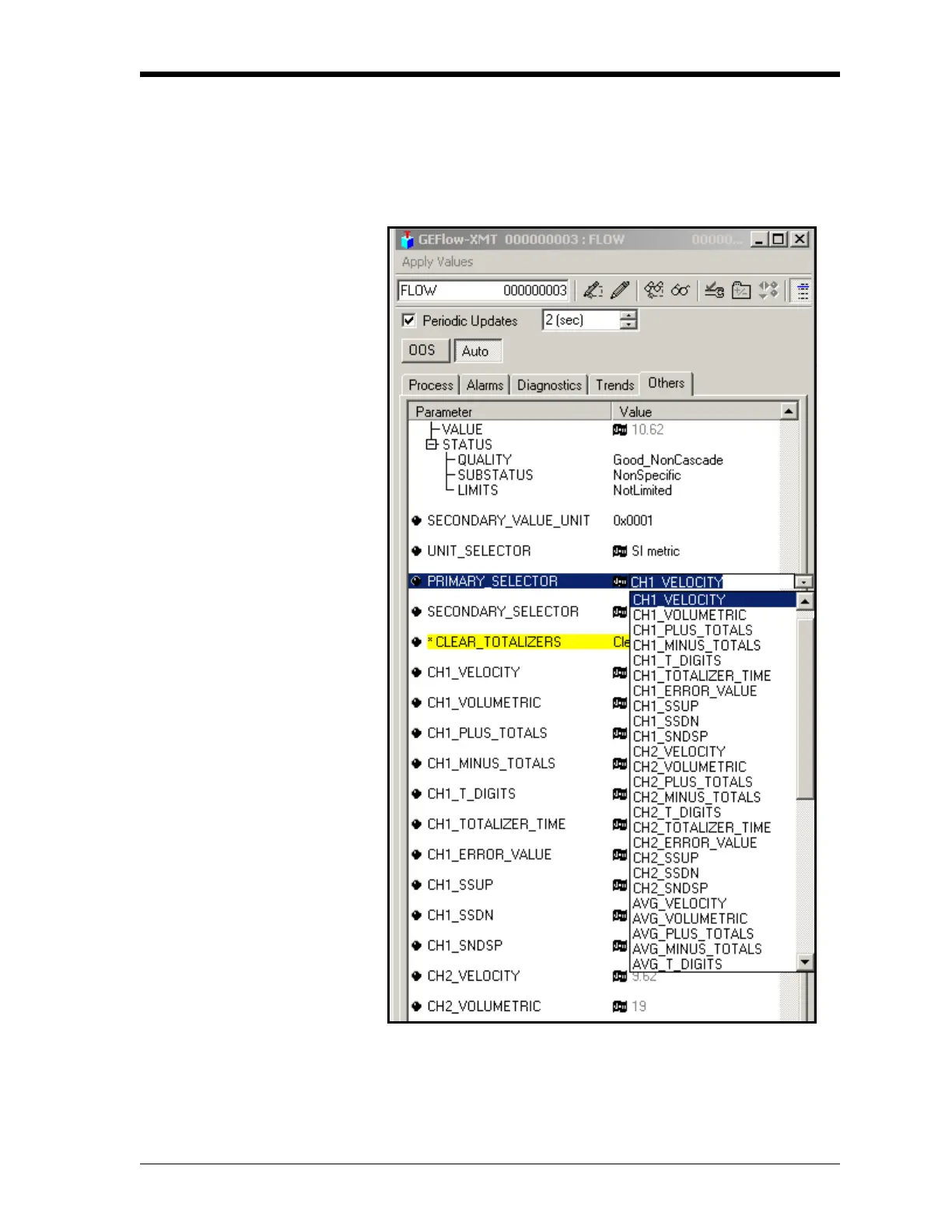Open the Process tab
Image resolution: width=952 pixels, height=1232 pixels.
(431, 385)
